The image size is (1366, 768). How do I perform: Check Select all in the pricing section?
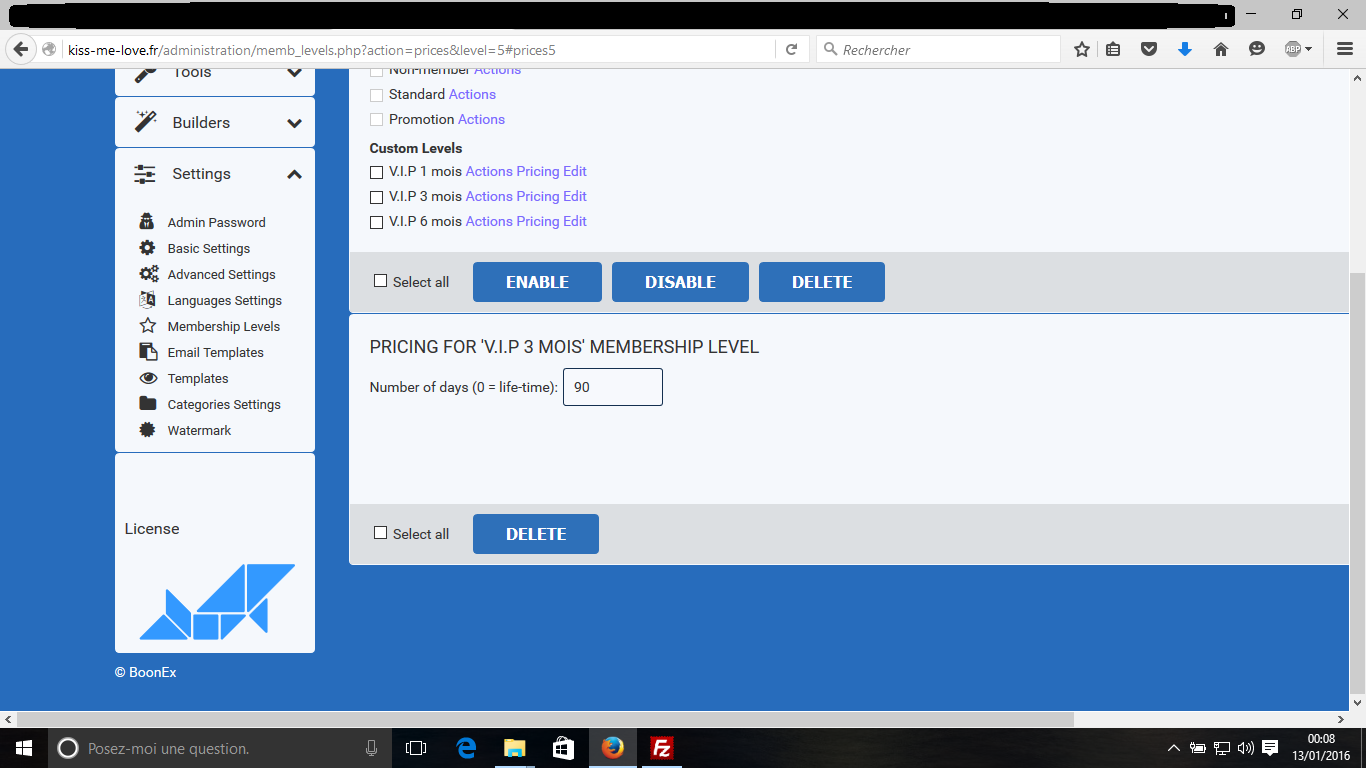coord(380,533)
